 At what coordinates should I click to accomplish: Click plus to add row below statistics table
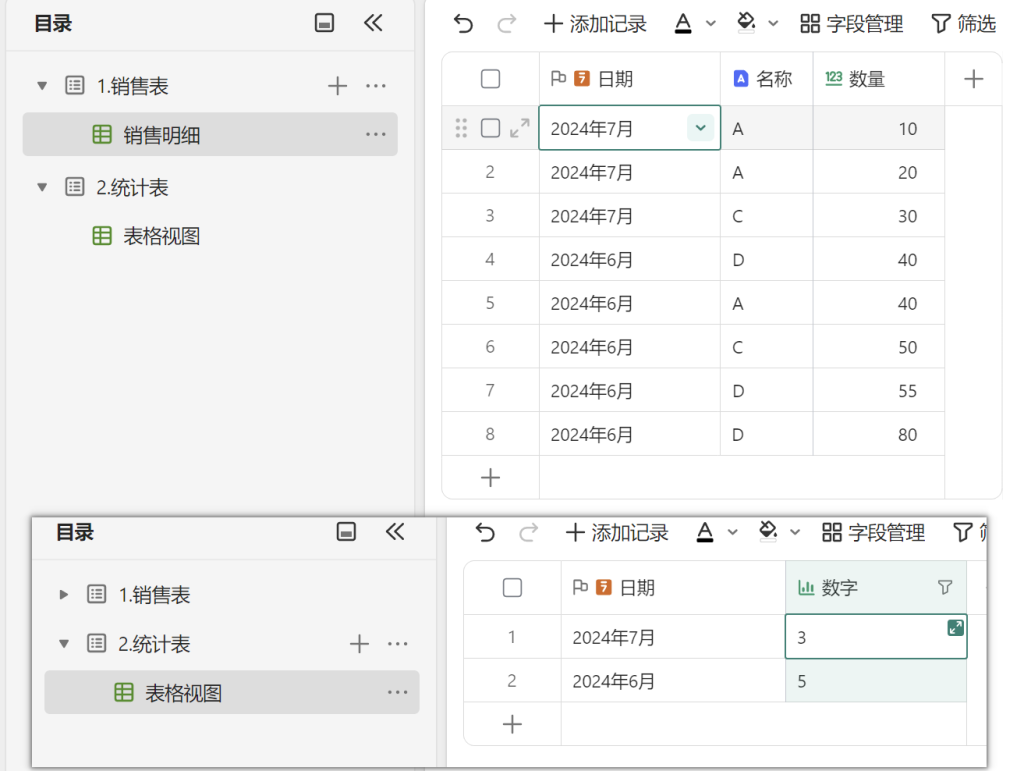pos(513,724)
